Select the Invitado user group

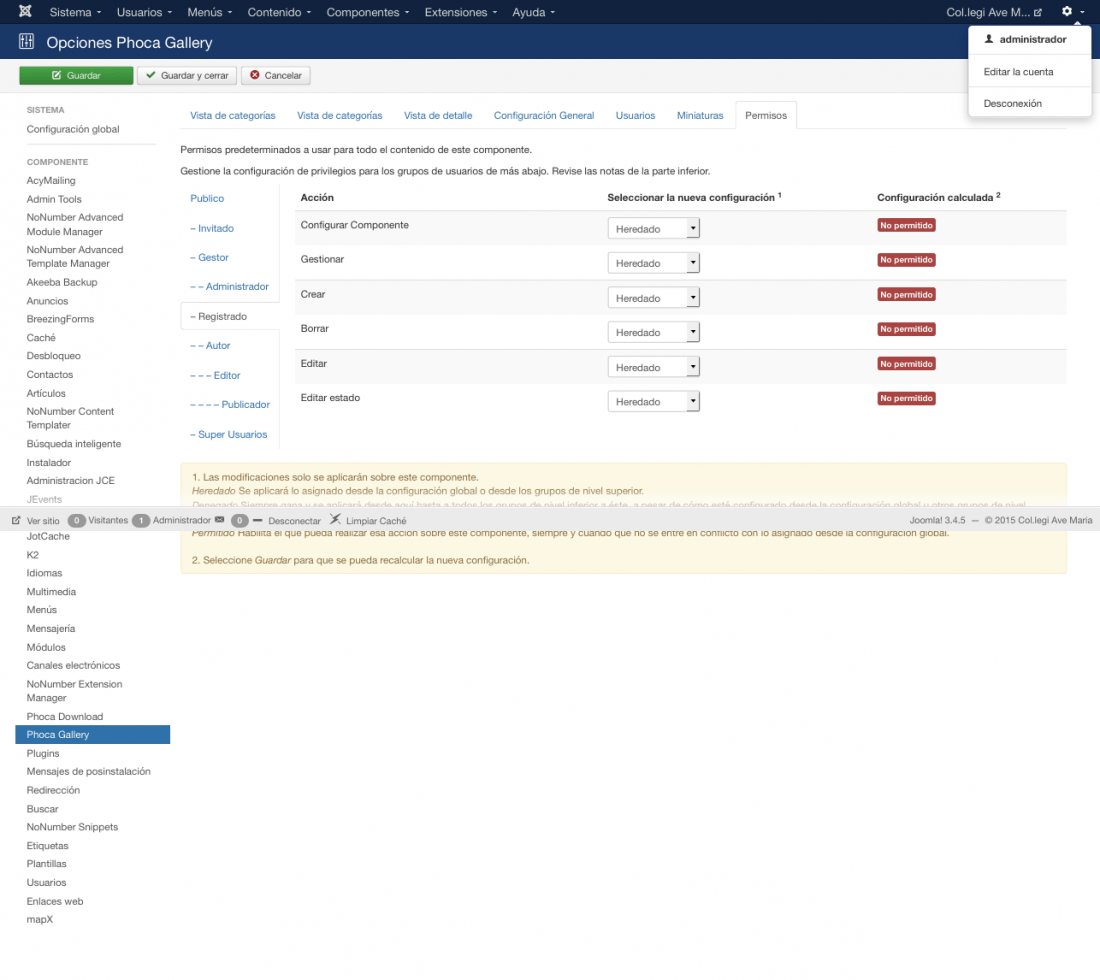tap(212, 229)
